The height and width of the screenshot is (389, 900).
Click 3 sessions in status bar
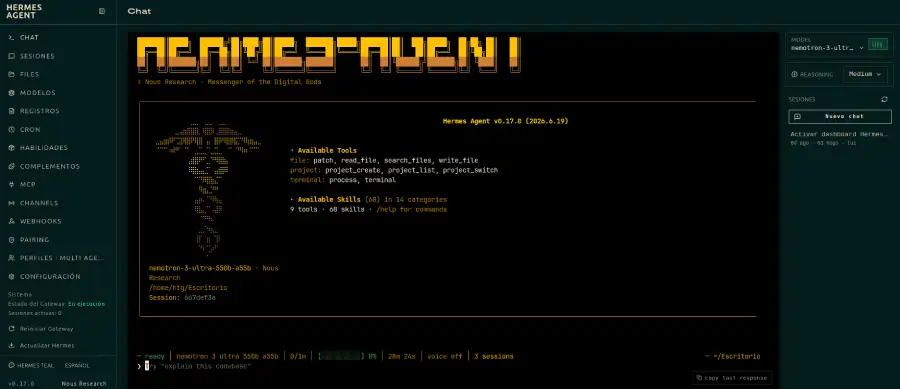click(494, 356)
